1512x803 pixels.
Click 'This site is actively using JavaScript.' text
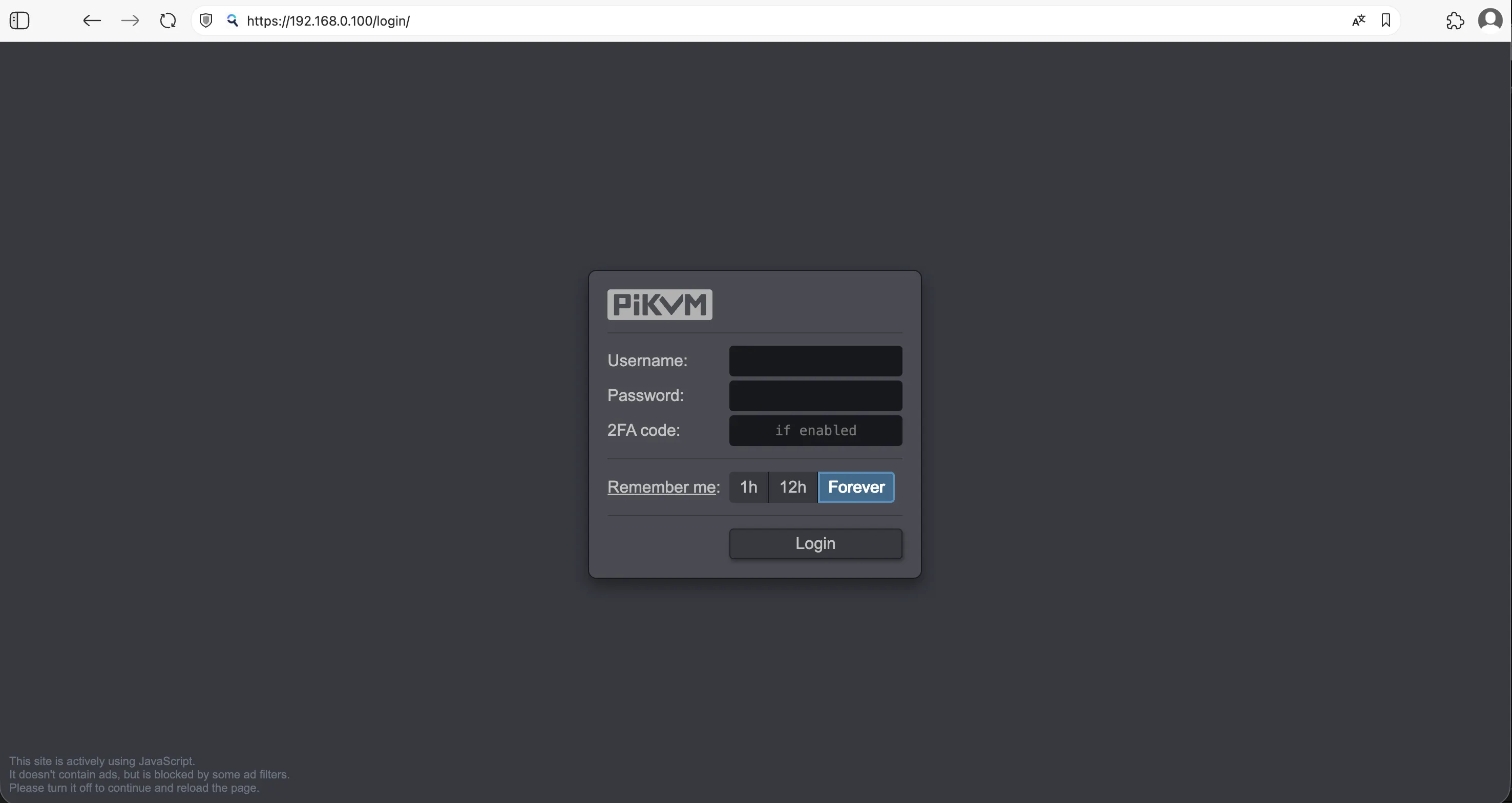coord(102,762)
